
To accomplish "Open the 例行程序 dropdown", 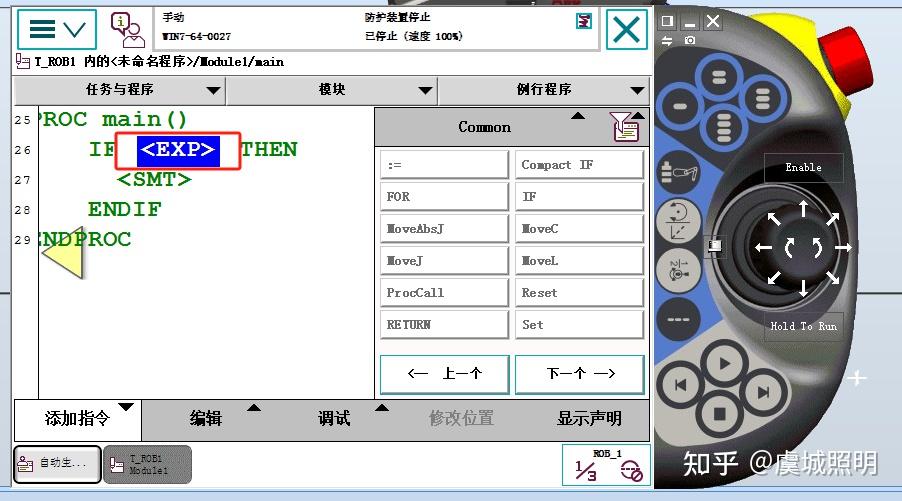I will (544, 90).
